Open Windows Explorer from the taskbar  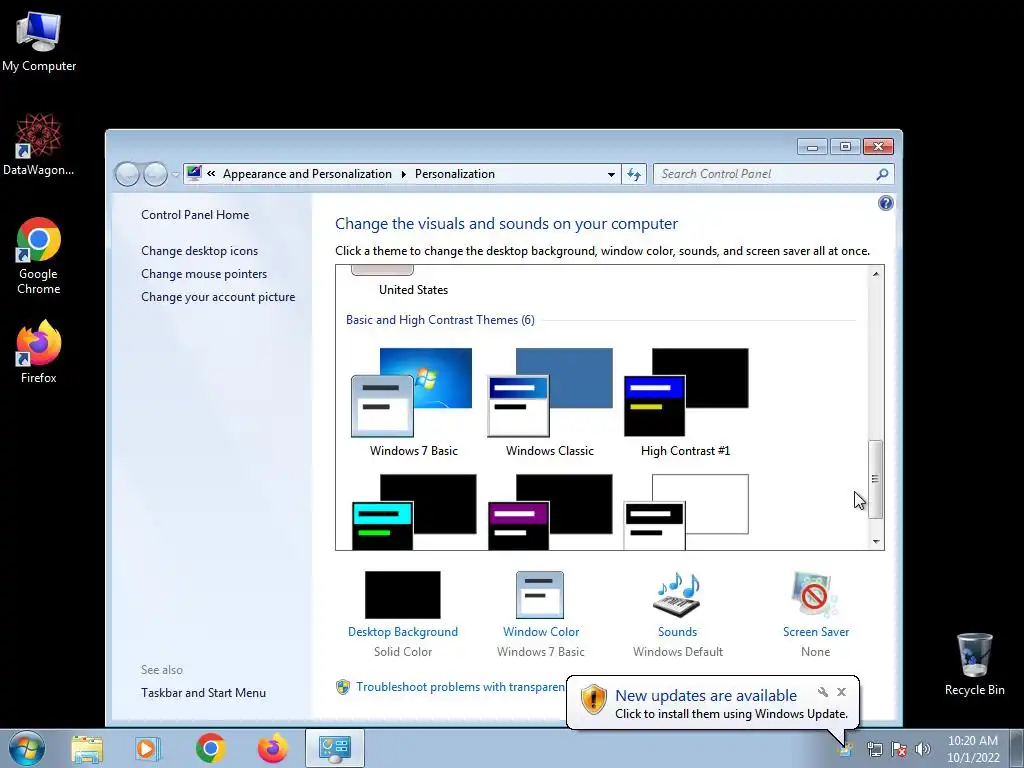click(87, 748)
